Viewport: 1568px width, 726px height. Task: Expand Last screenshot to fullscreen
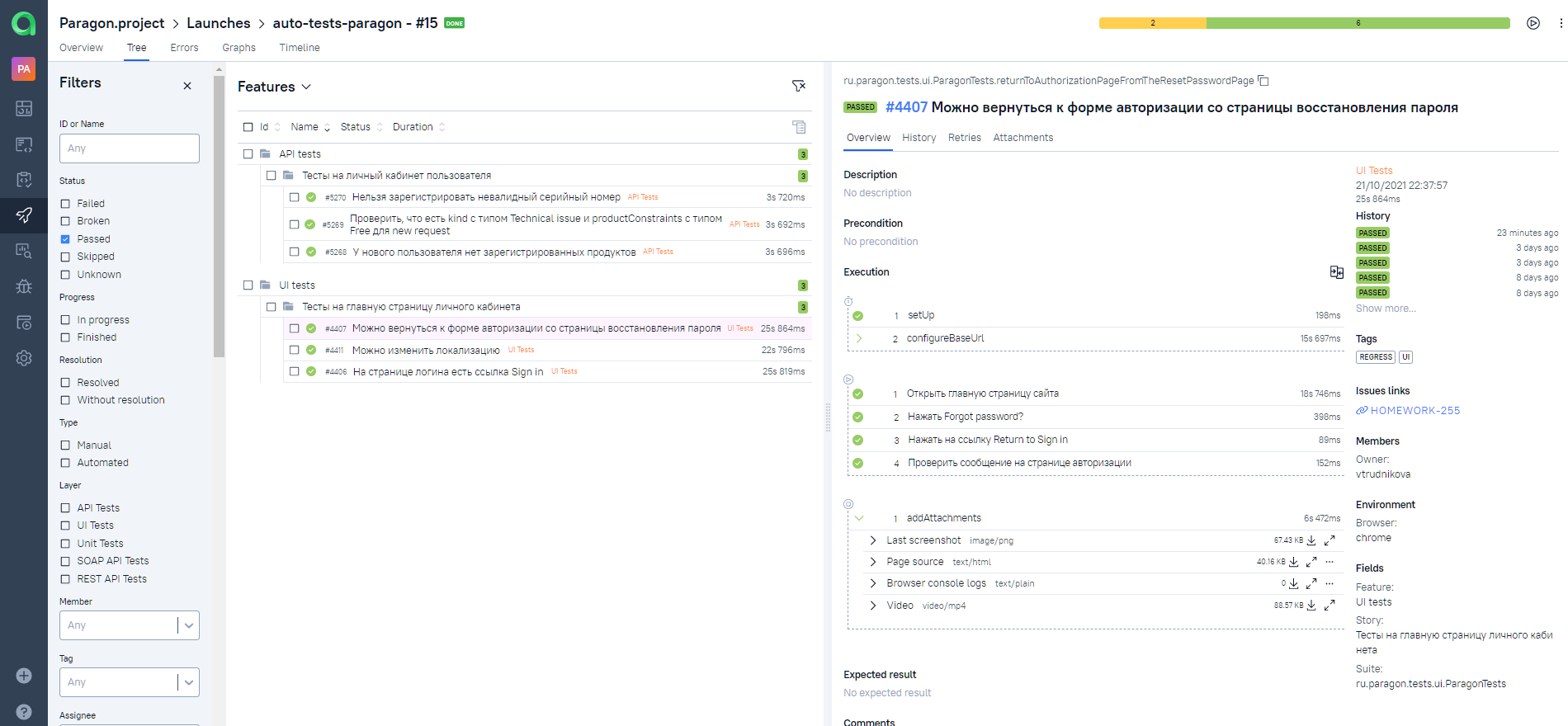pos(1329,540)
